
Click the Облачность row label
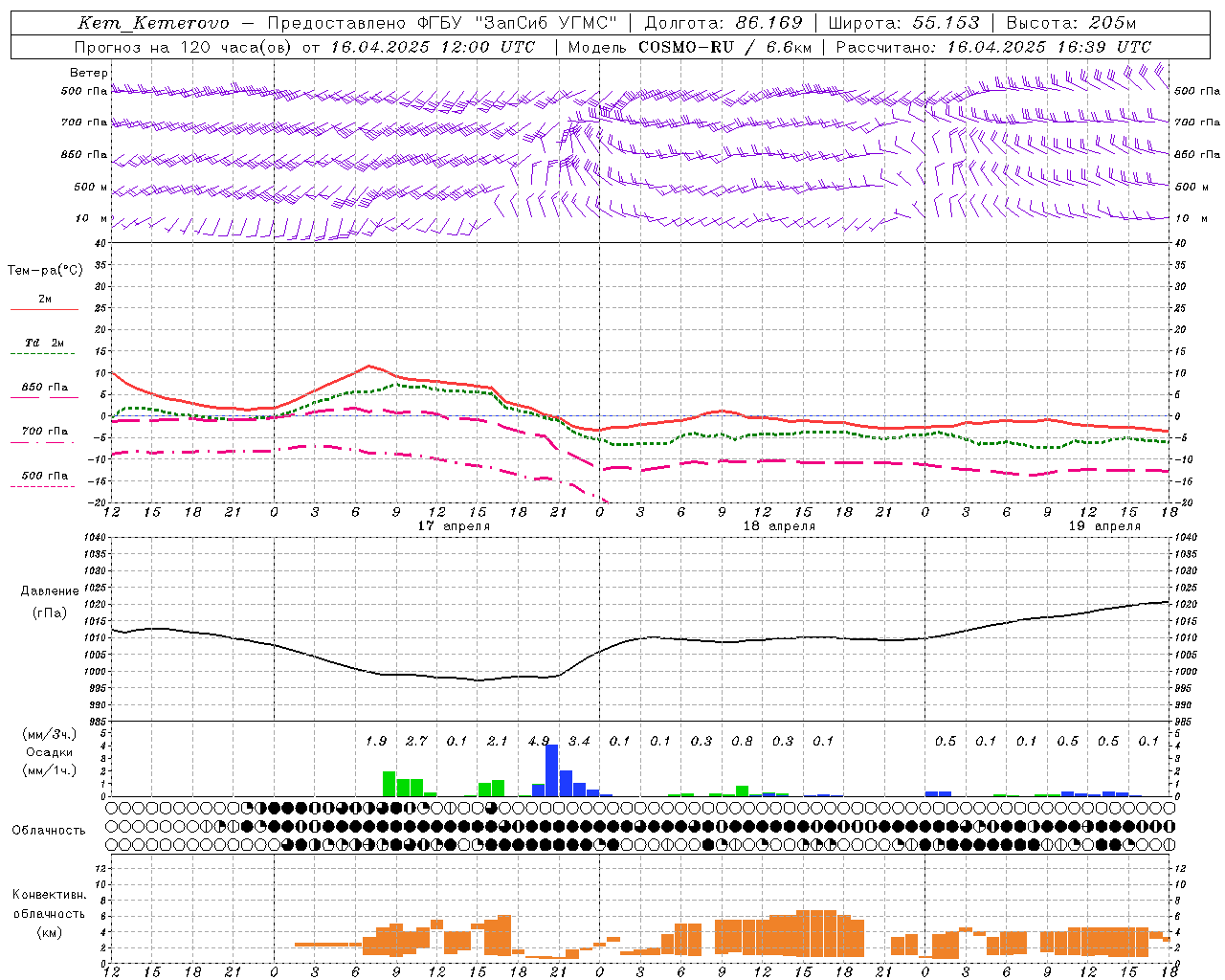point(49,831)
